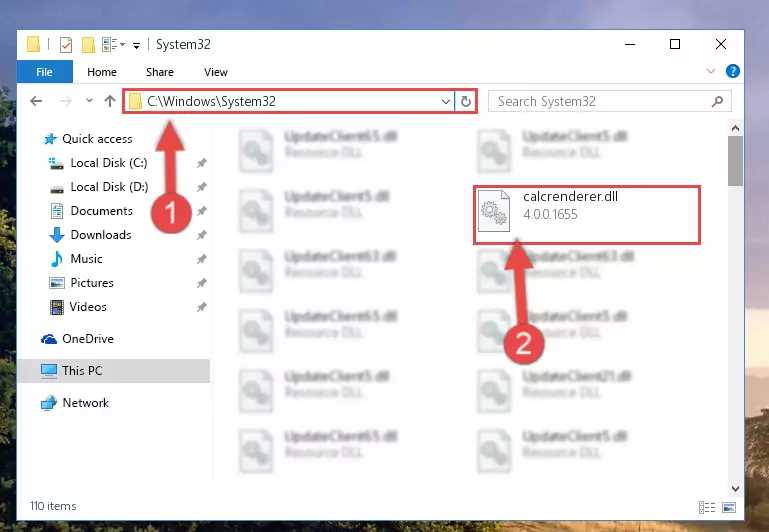The image size is (769, 532).
Task: Click the pin icon beside Videos
Action: [202, 307]
